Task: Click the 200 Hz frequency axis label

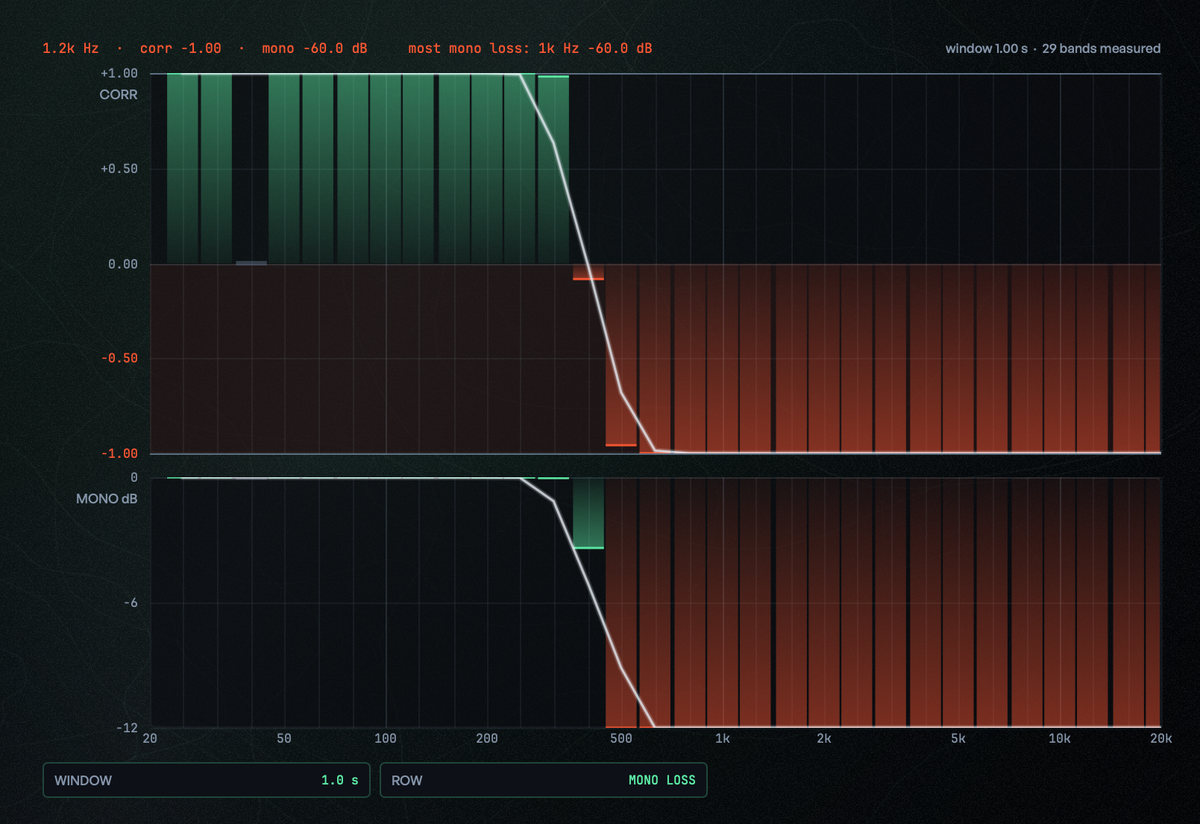Action: 487,739
